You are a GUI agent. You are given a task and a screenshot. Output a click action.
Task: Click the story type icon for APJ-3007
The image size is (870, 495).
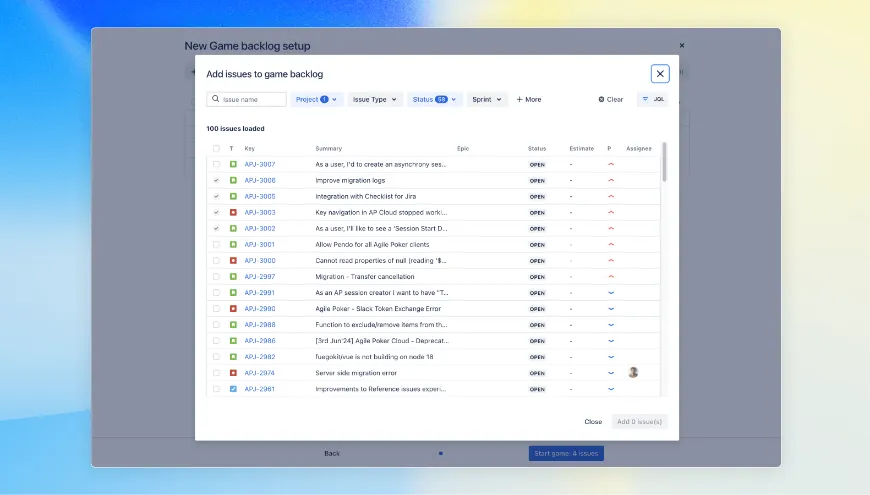233,164
